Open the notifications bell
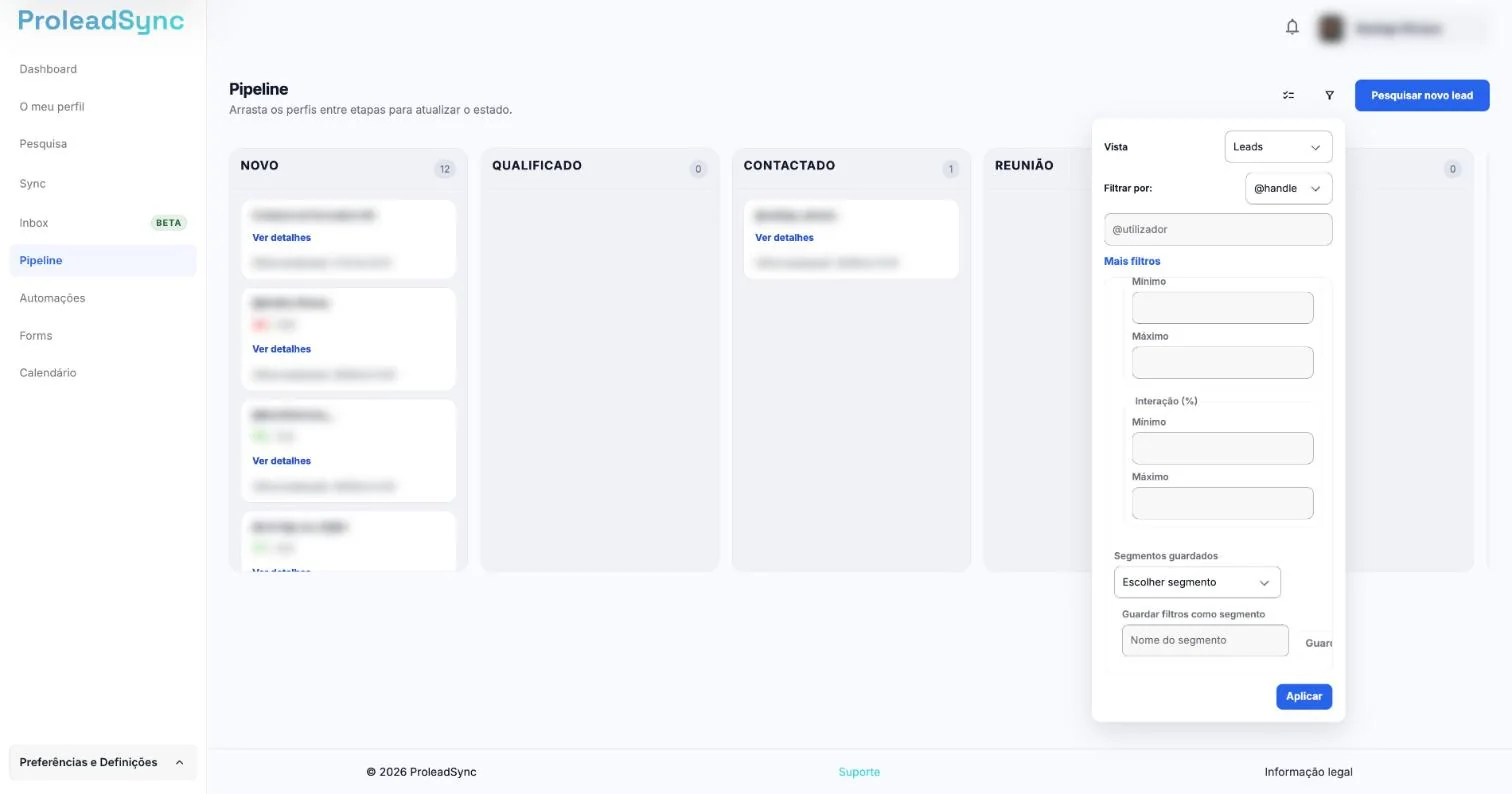This screenshot has width=1512, height=794. click(1292, 27)
